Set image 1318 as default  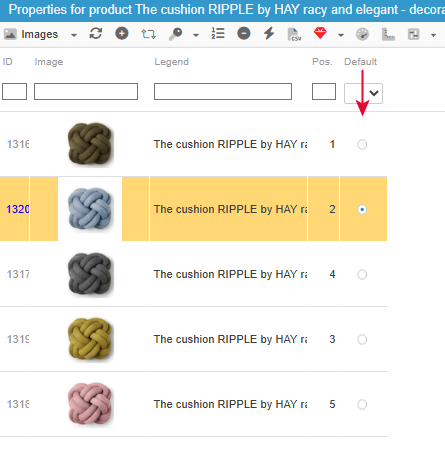(x=362, y=404)
